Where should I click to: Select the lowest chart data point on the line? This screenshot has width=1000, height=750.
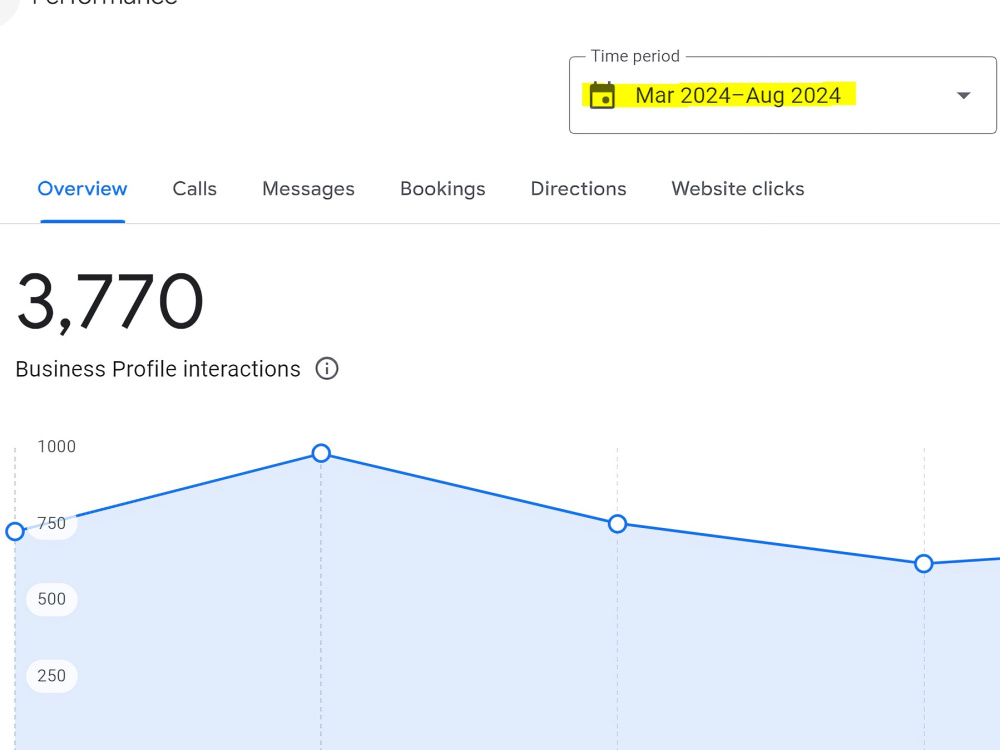[x=923, y=564]
